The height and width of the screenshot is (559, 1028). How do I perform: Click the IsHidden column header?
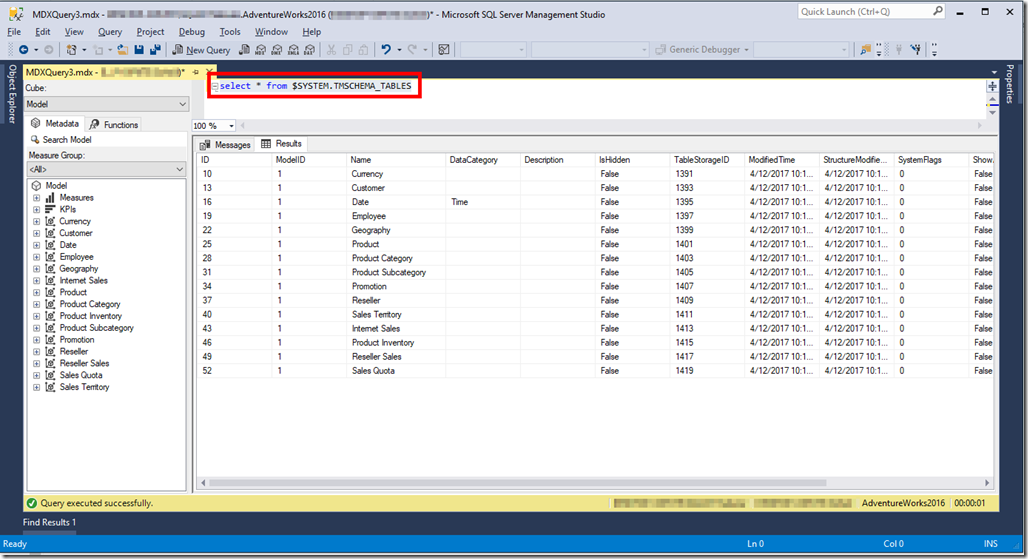pyautogui.click(x=632, y=160)
